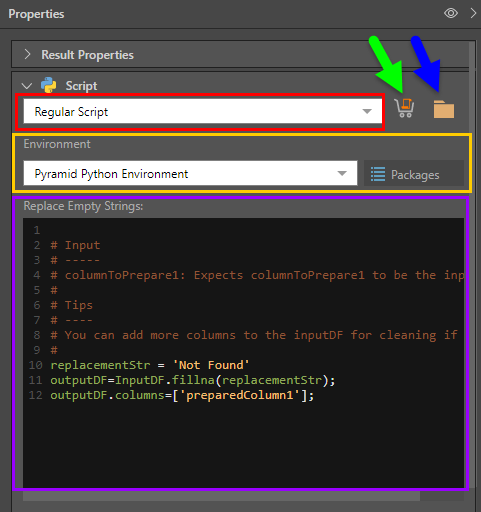The width and height of the screenshot is (481, 512).
Task: Open the Regular Script dropdown
Action: (203, 112)
